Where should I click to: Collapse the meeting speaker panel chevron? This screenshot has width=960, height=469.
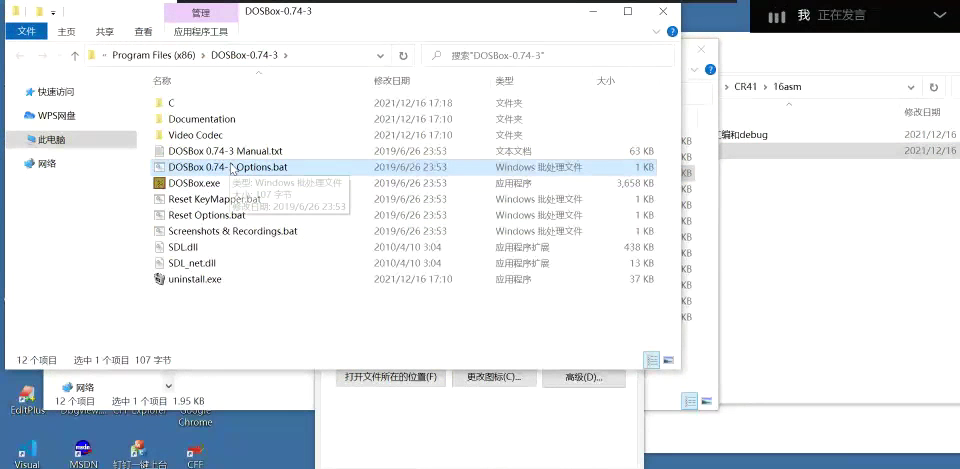point(939,15)
